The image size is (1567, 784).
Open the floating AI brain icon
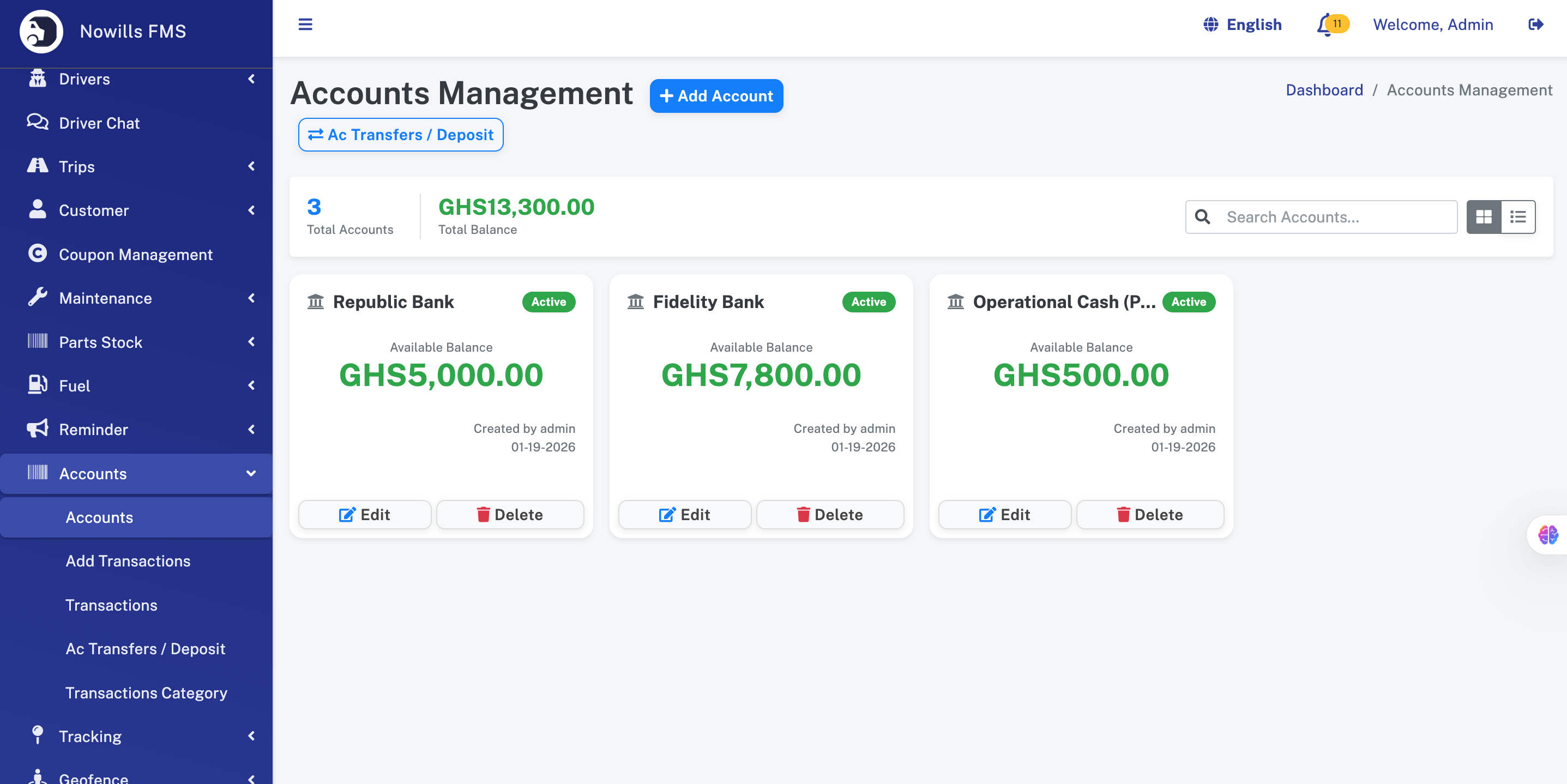pyautogui.click(x=1547, y=535)
